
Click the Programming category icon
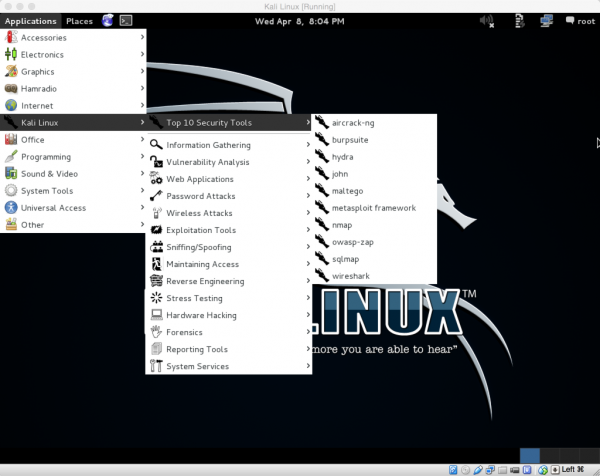(11, 156)
